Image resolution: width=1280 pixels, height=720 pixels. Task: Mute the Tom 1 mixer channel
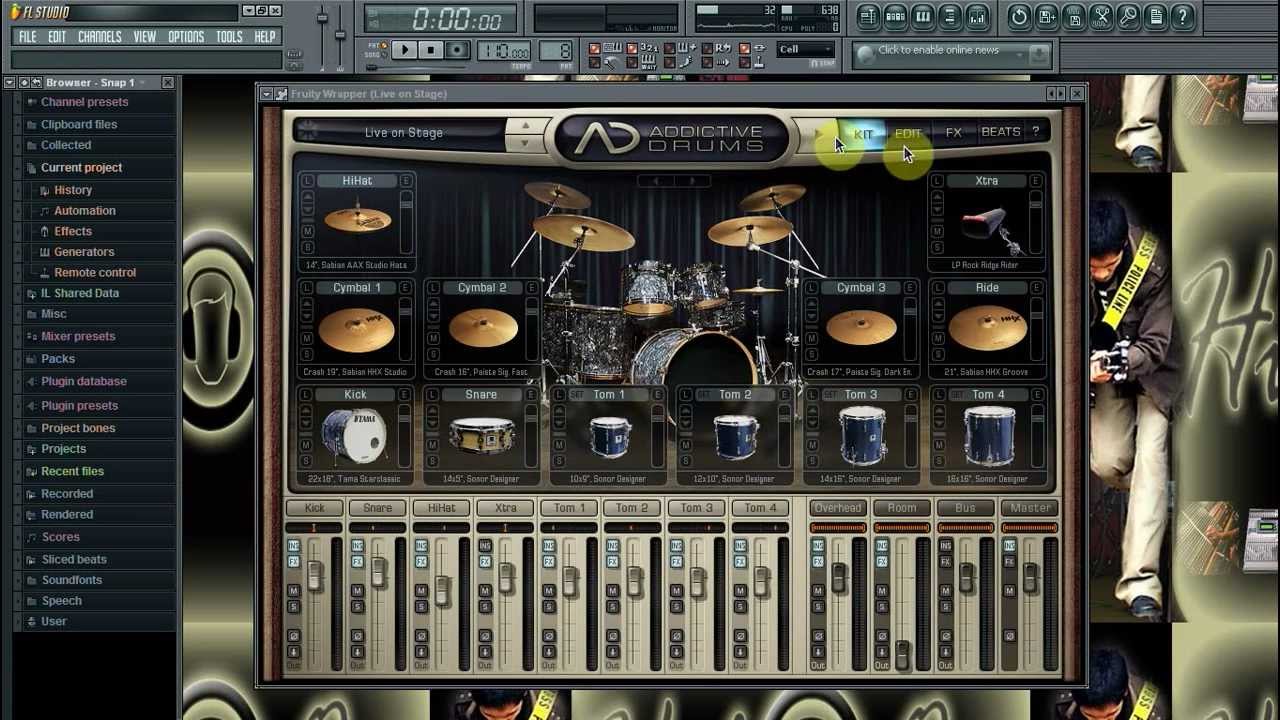(549, 591)
